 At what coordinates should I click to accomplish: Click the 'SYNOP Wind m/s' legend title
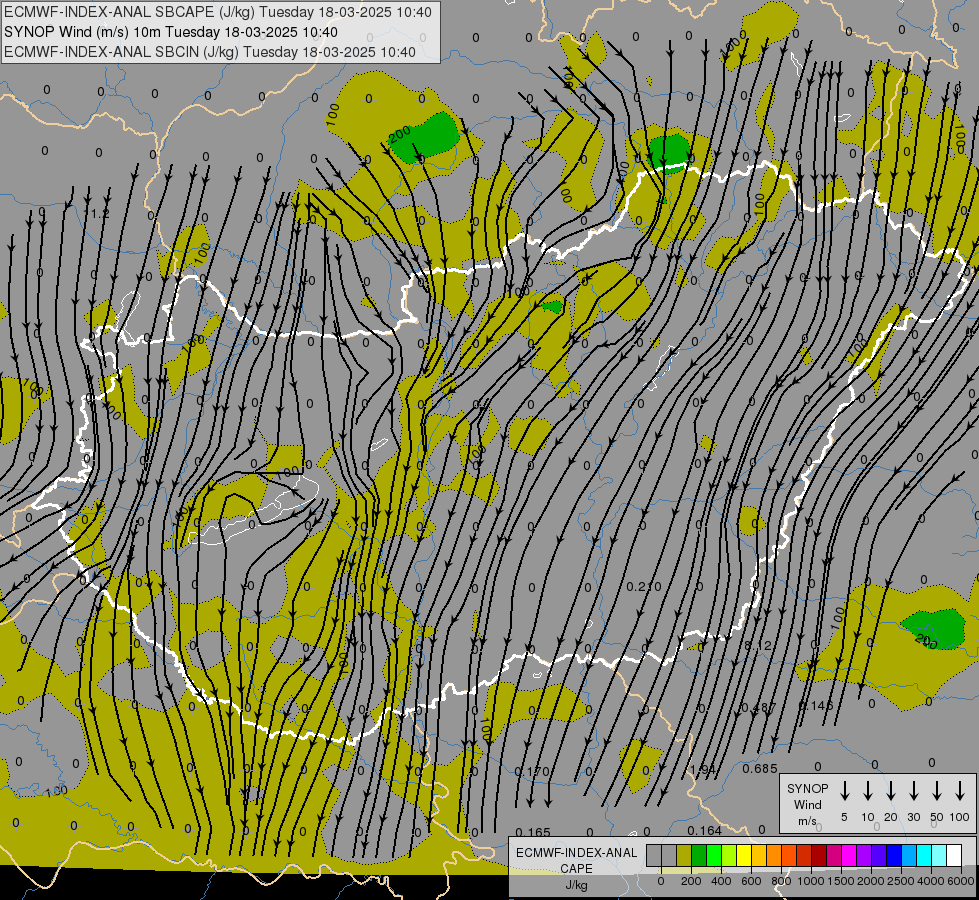tap(807, 804)
